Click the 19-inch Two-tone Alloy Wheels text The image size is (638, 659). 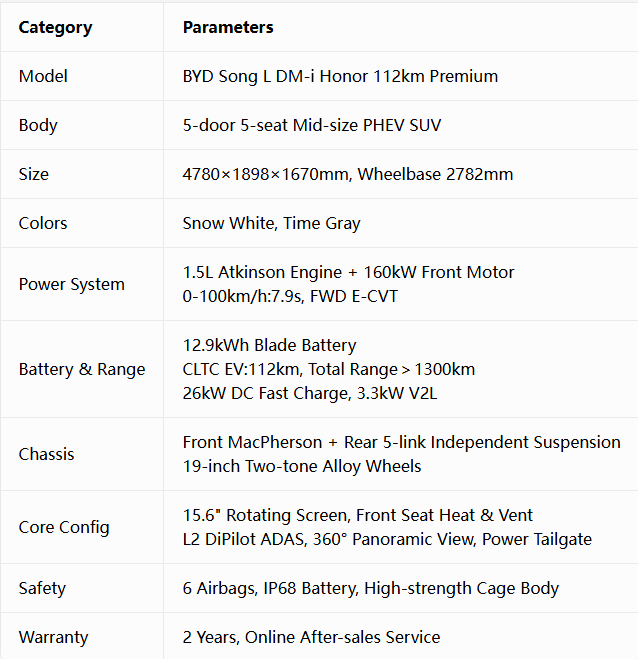click(x=302, y=467)
